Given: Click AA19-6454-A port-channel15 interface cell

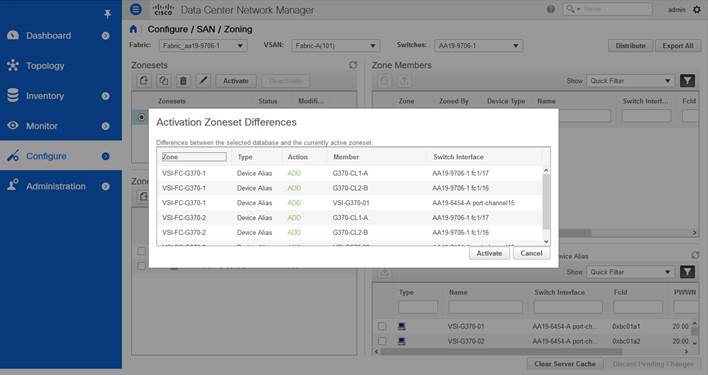Looking at the screenshot, I should (x=473, y=203).
